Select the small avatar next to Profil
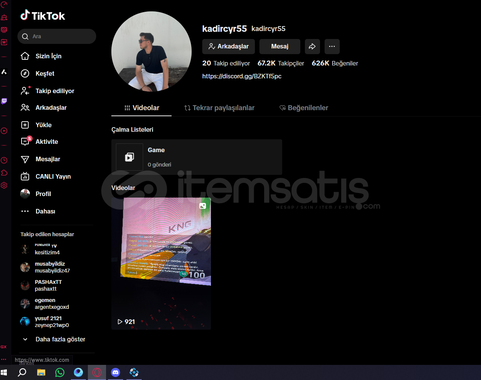This screenshot has width=481, height=380. point(25,193)
